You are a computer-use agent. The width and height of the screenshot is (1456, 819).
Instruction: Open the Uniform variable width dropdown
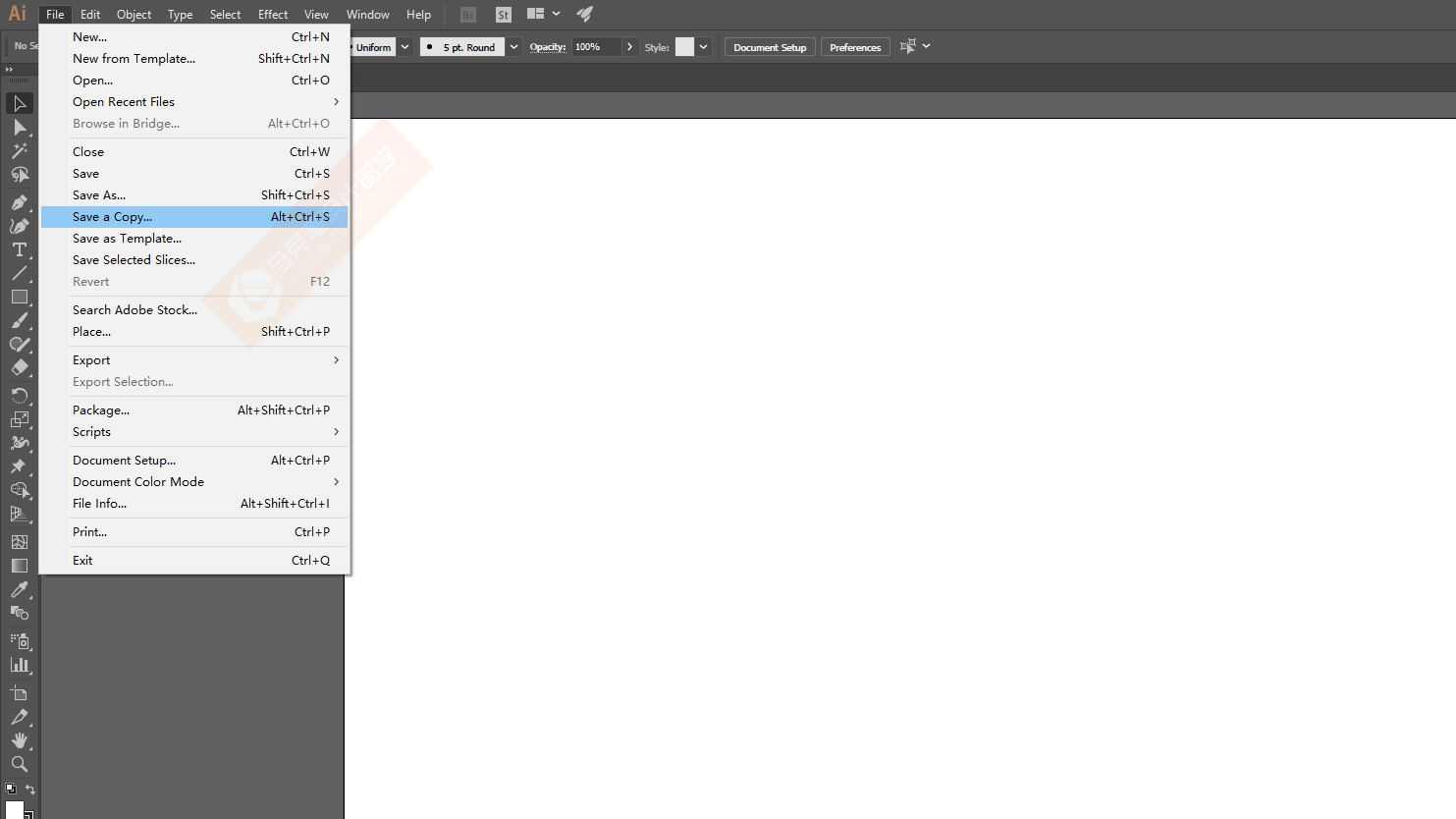point(404,46)
